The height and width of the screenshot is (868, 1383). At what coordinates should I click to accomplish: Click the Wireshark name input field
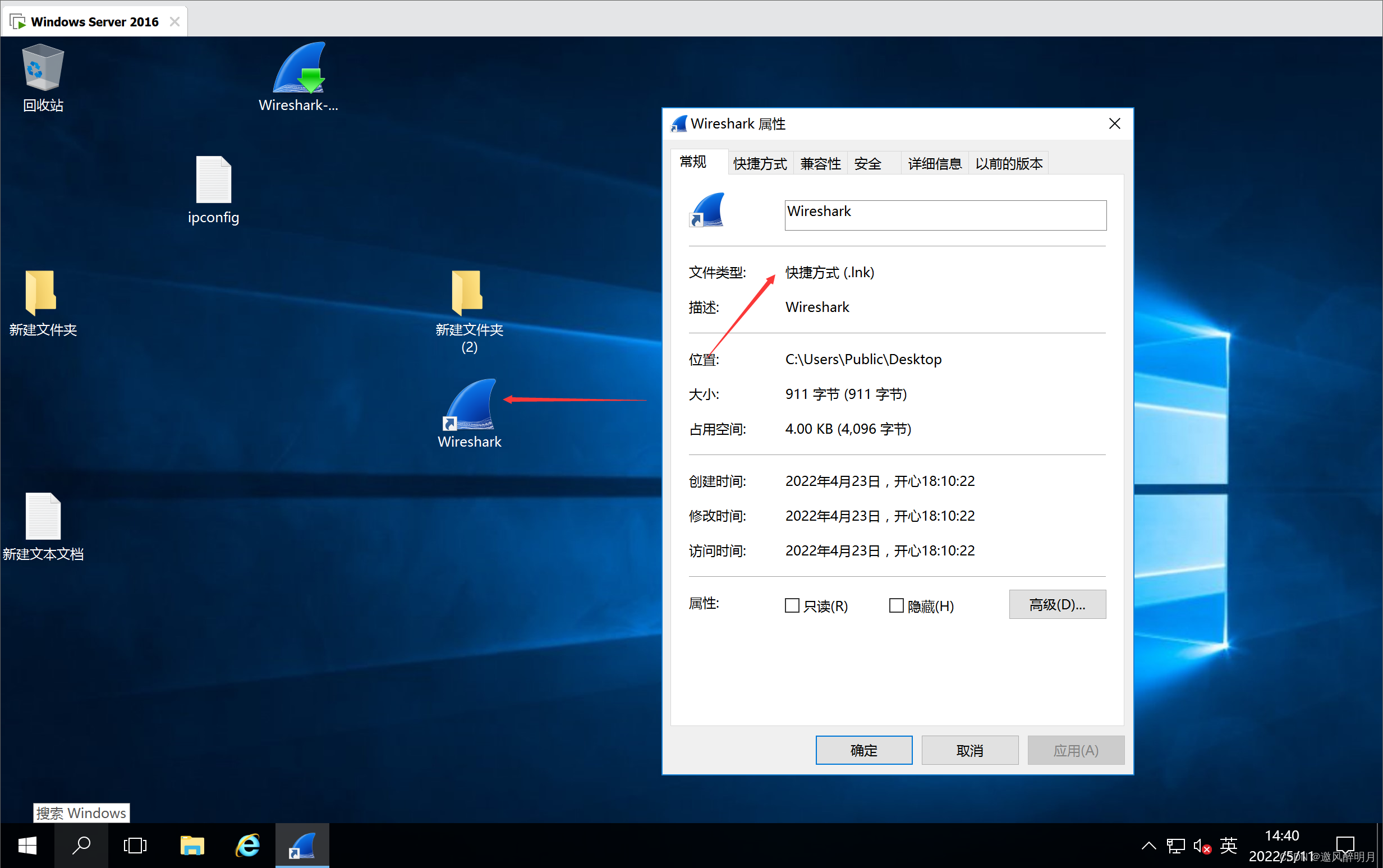pos(945,215)
